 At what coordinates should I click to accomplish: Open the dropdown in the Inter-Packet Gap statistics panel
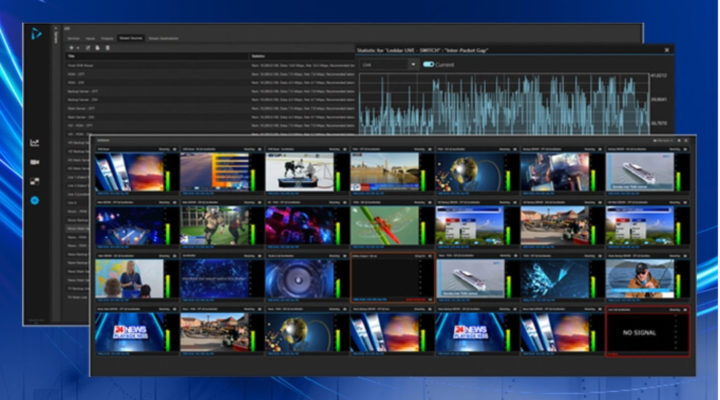click(x=389, y=65)
